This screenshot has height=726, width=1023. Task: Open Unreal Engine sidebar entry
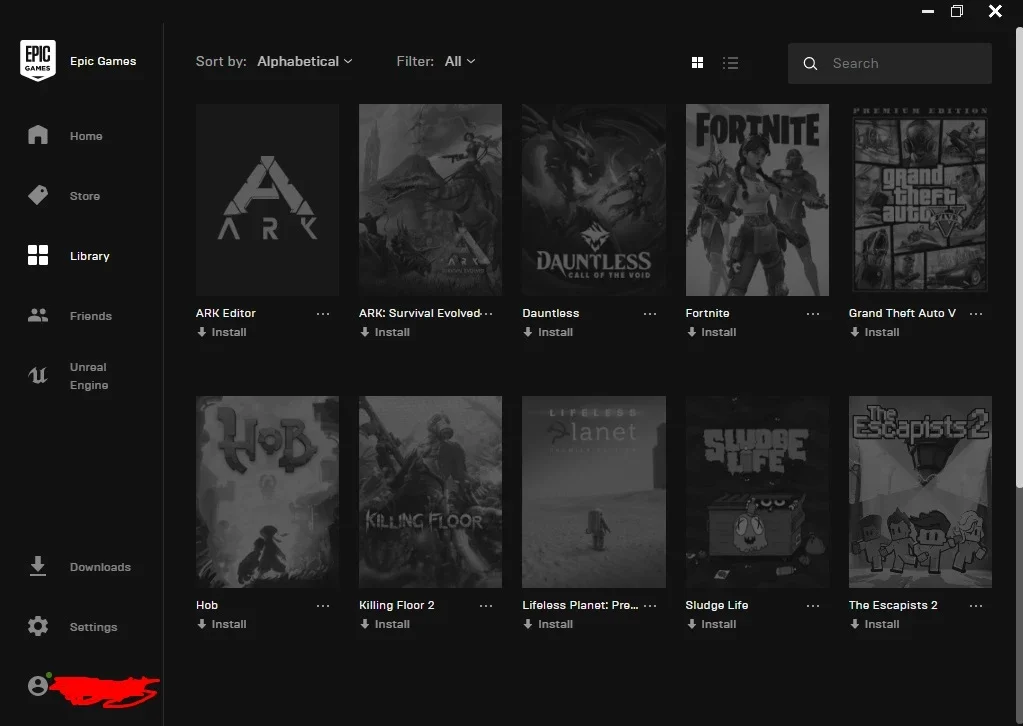click(x=89, y=376)
